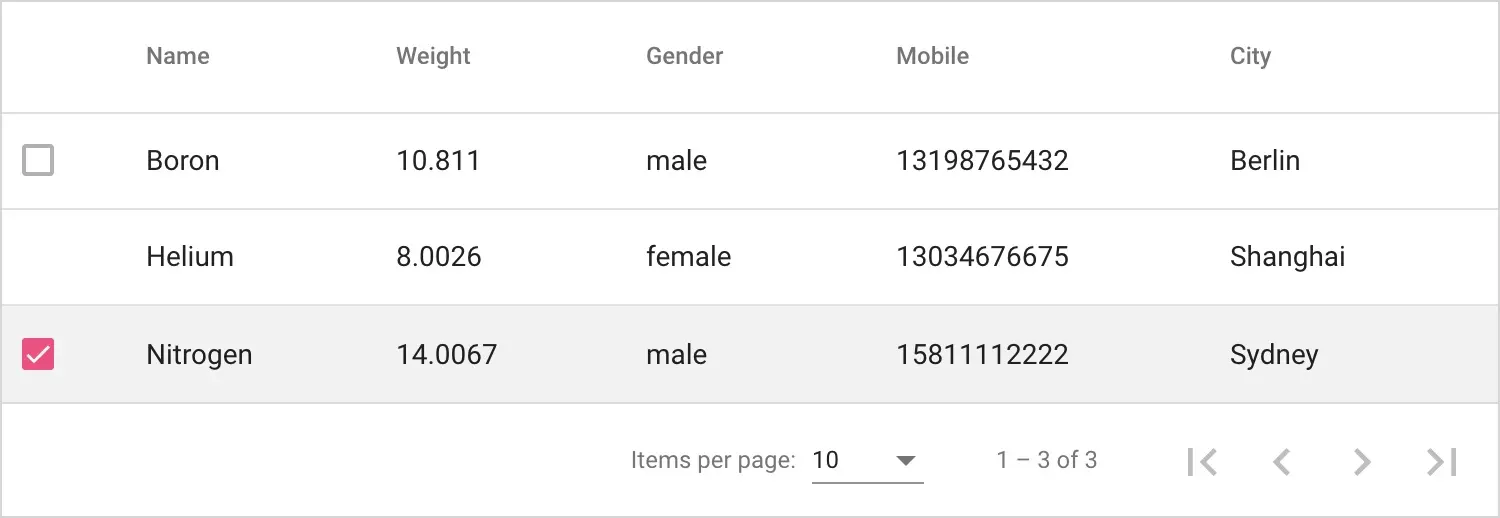
Task: Click the 8.0026 weight cell
Action: click(439, 257)
